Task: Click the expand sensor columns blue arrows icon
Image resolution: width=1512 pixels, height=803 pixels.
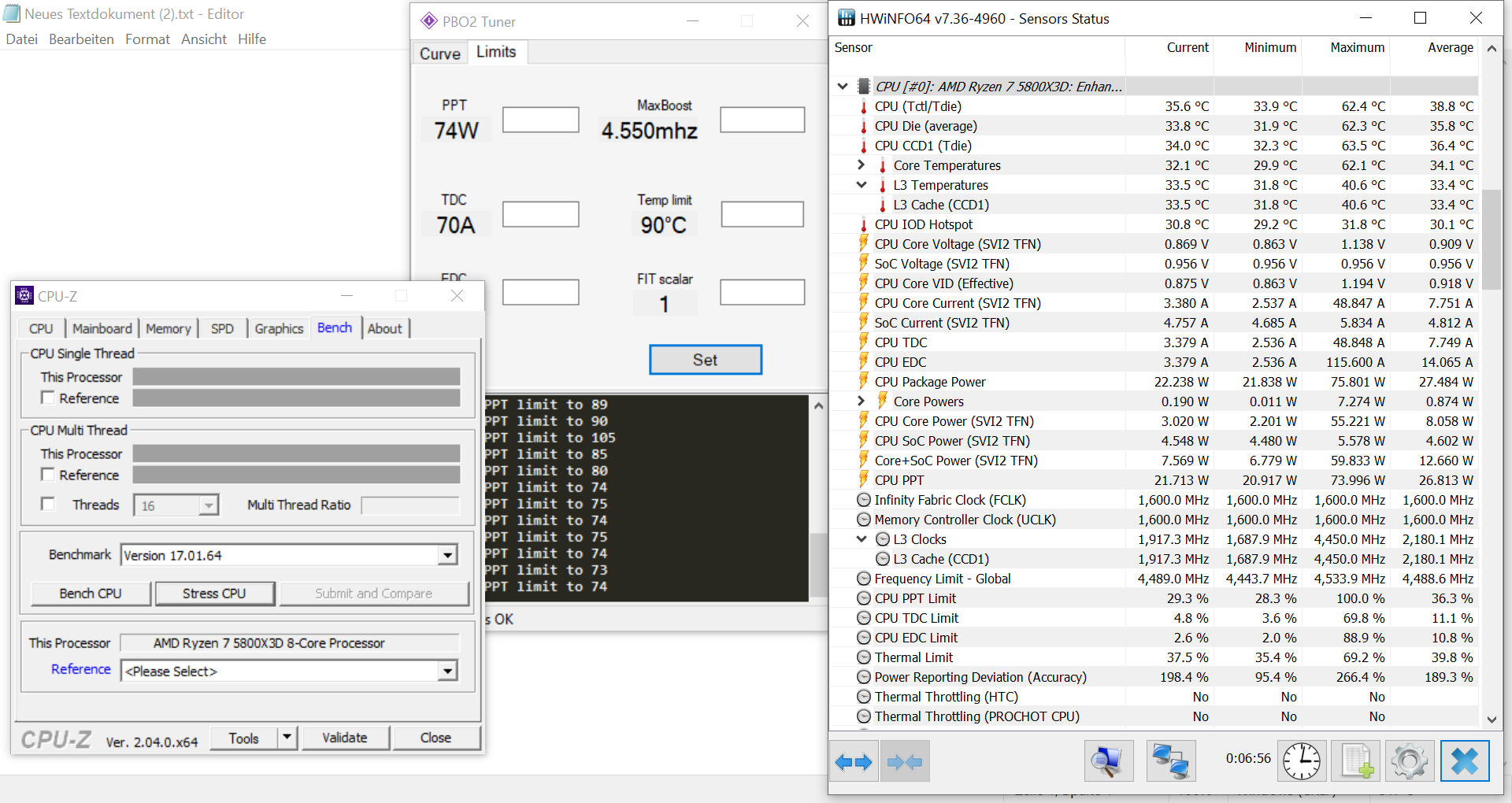Action: click(x=854, y=761)
